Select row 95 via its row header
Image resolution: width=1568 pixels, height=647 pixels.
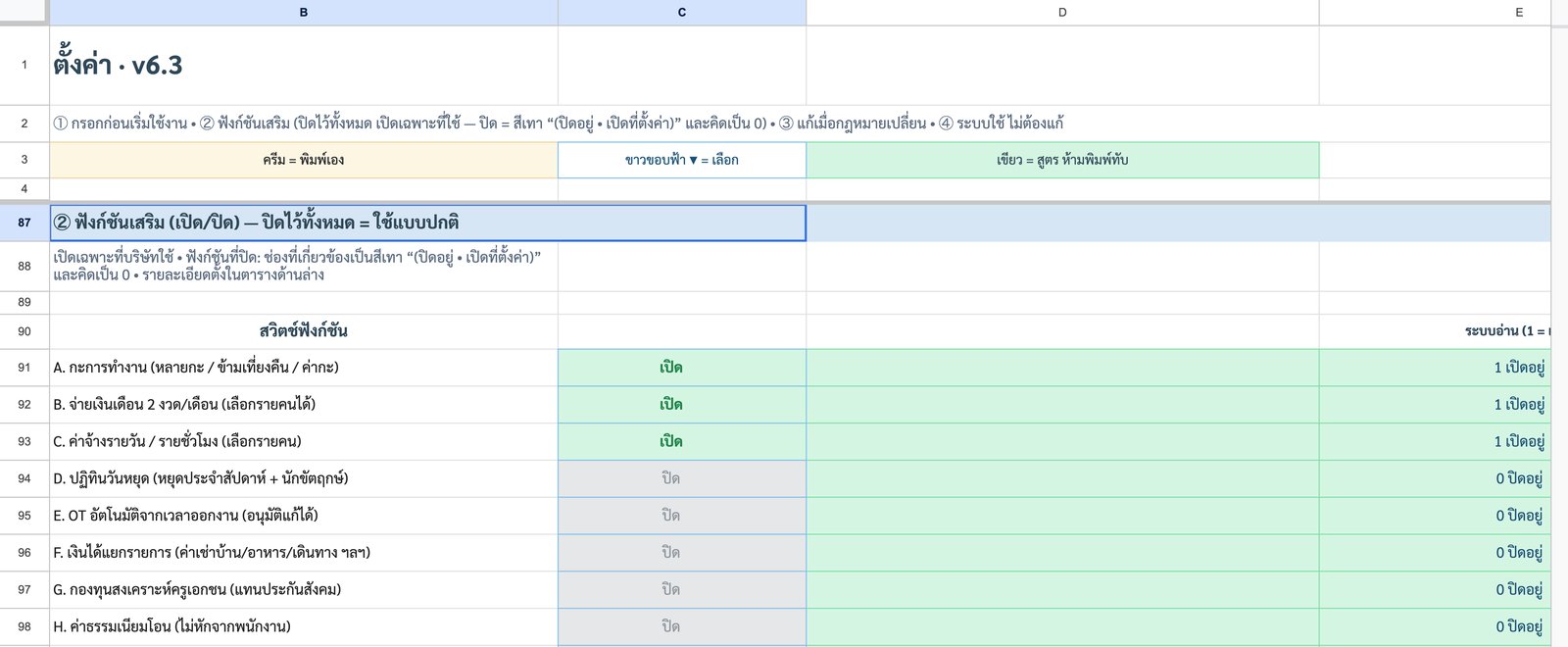pos(24,516)
